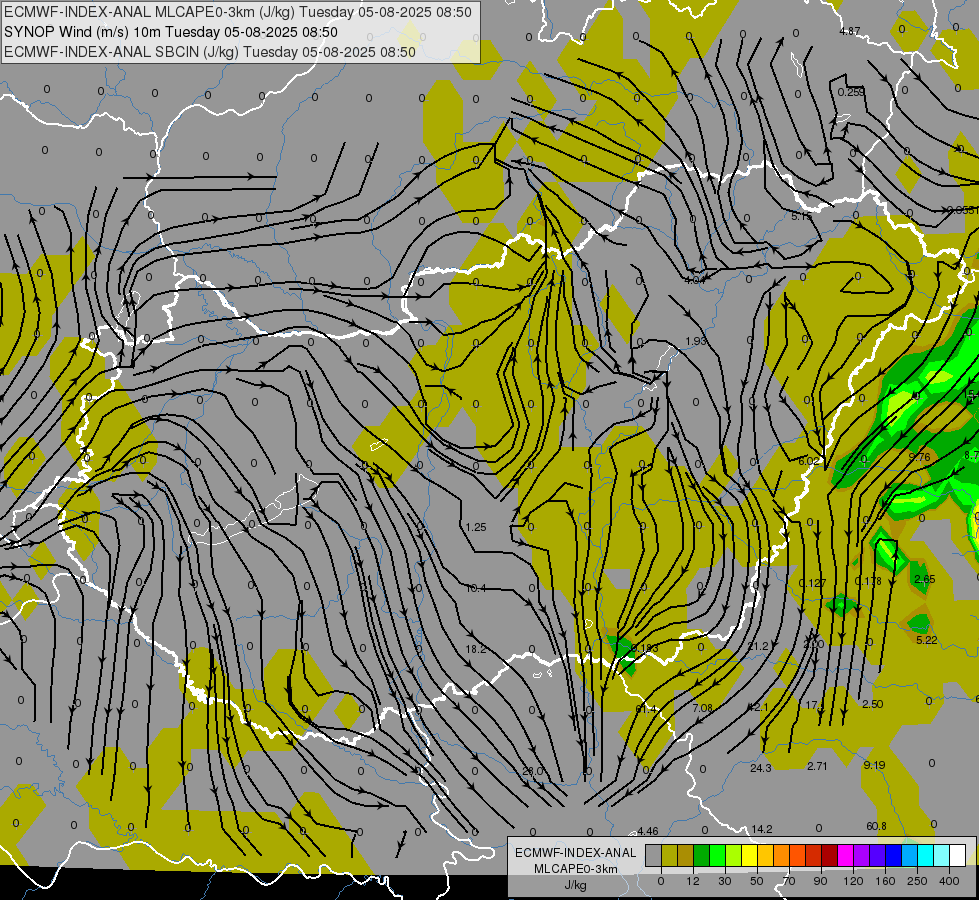Viewport: 979px width, 900px height.
Task: Click the map value 0.259
Action: 851,92
